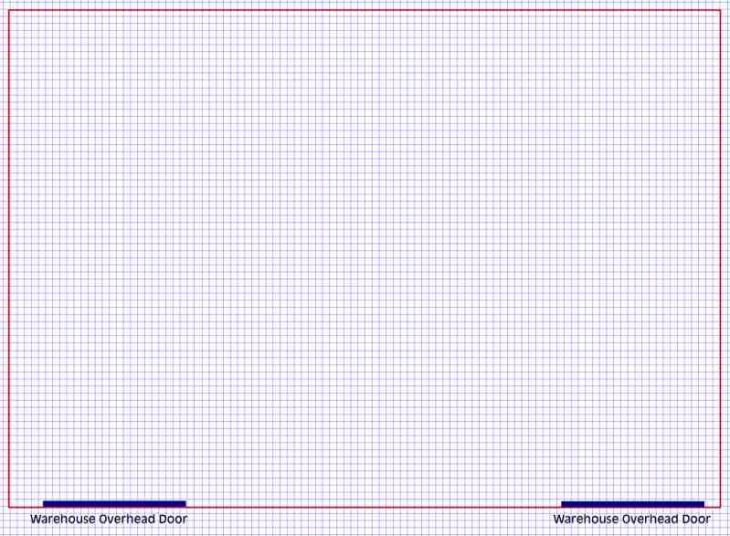Click the left end of the left door bar

pos(46,503)
